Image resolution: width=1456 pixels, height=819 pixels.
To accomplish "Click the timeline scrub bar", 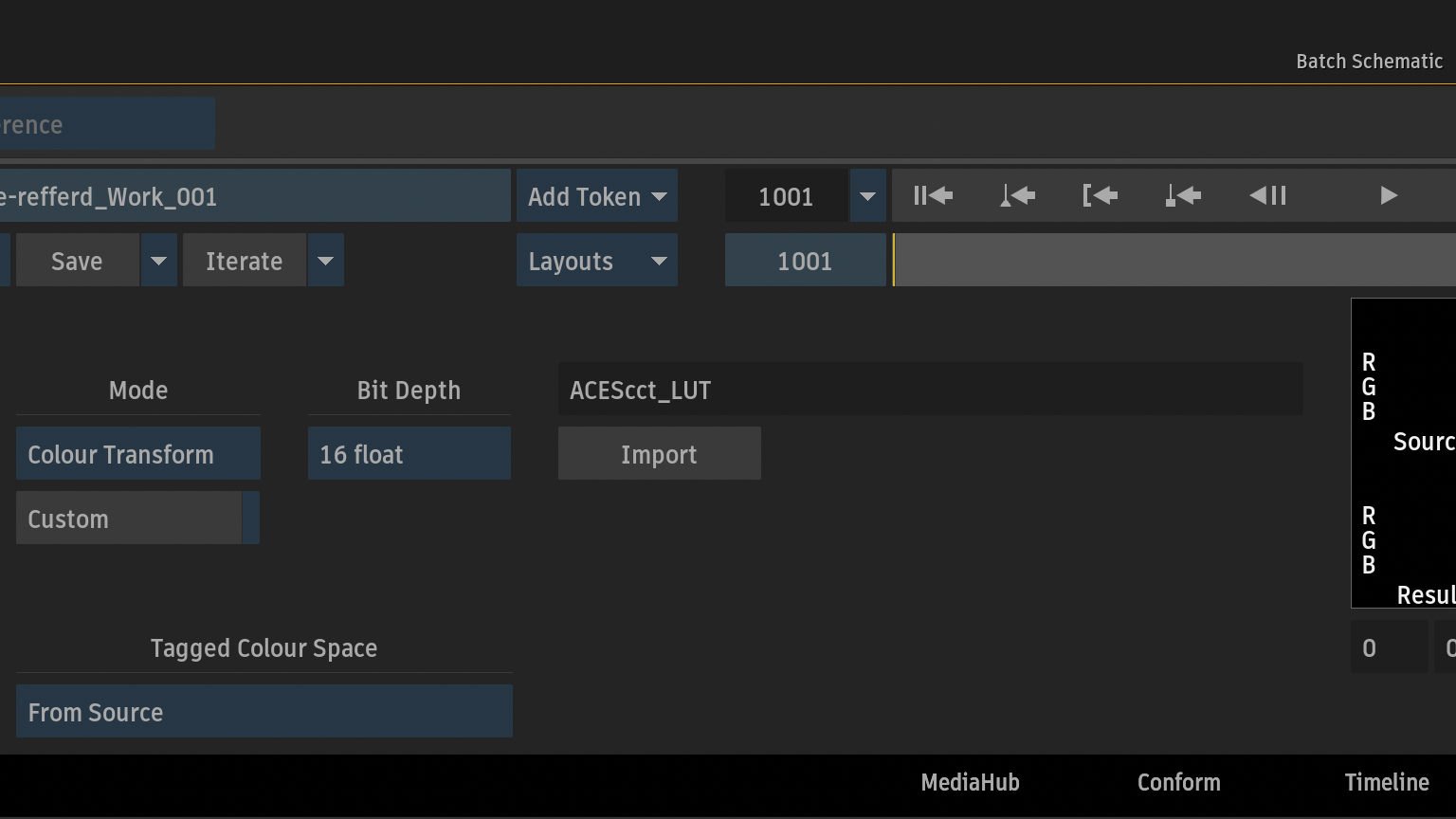I will (1174, 261).
